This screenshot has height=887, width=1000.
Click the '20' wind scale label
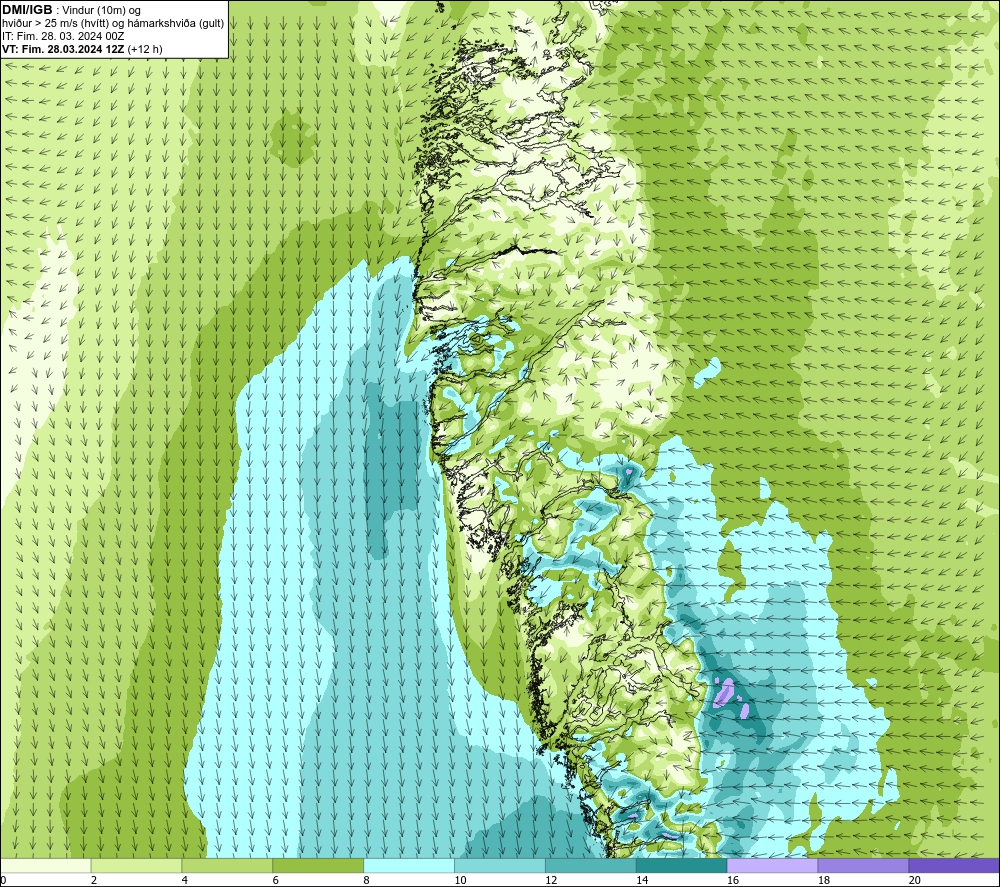pyautogui.click(x=915, y=881)
